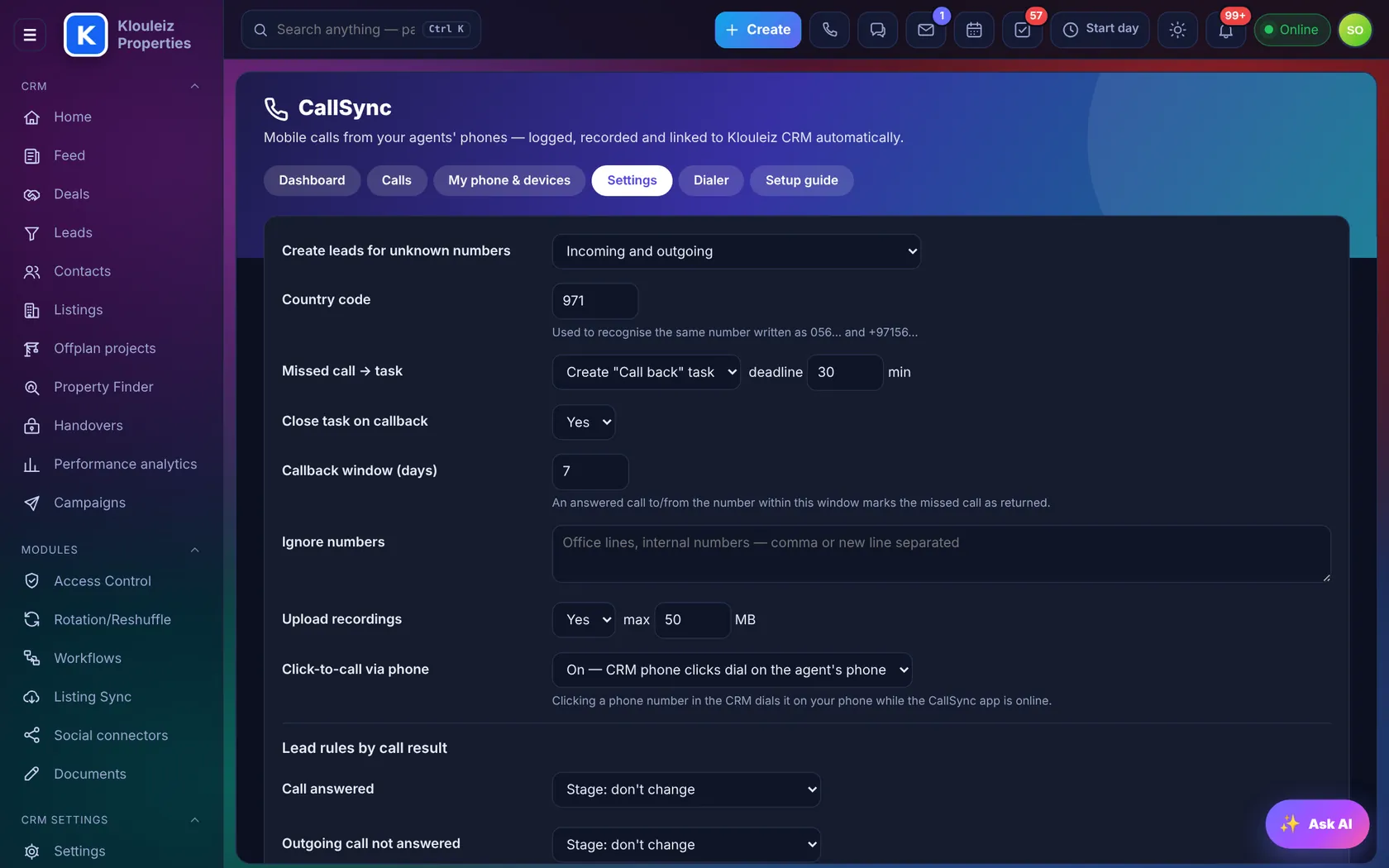Open Call answered stage dropdown
The width and height of the screenshot is (1389, 868).
point(686,789)
